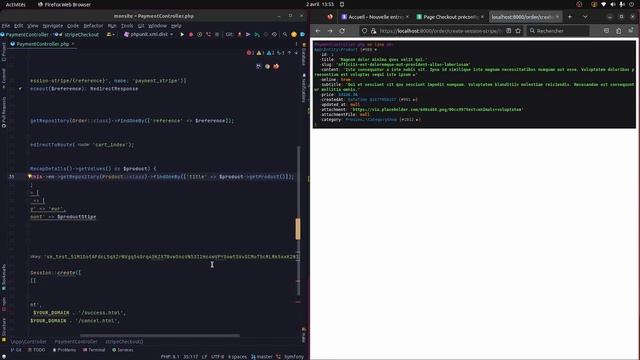Go back in Firefox
Viewport: 640px width, 360px height.
(x=318, y=31)
